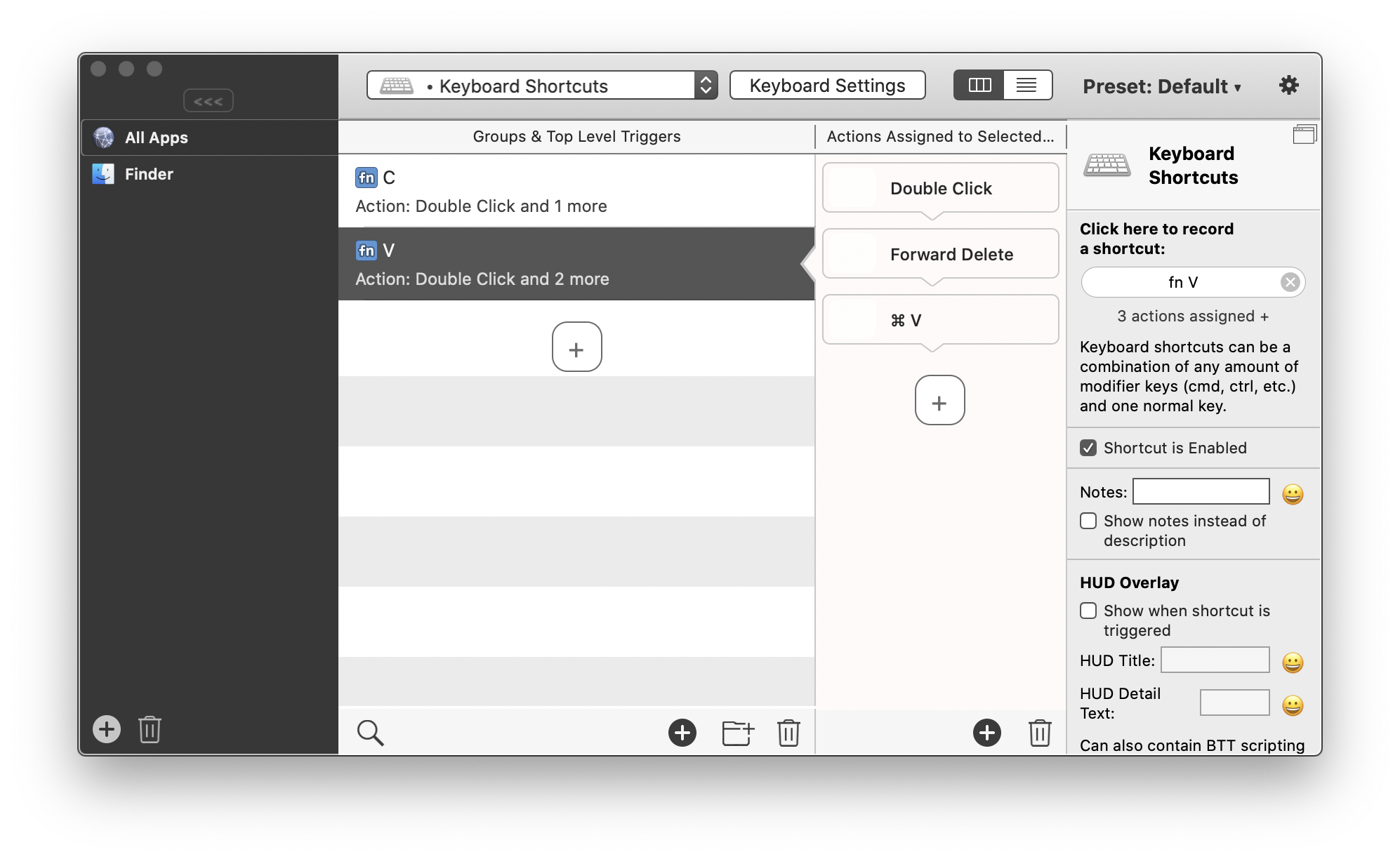
Task: Add new trigger with black plus icon
Action: point(682,733)
